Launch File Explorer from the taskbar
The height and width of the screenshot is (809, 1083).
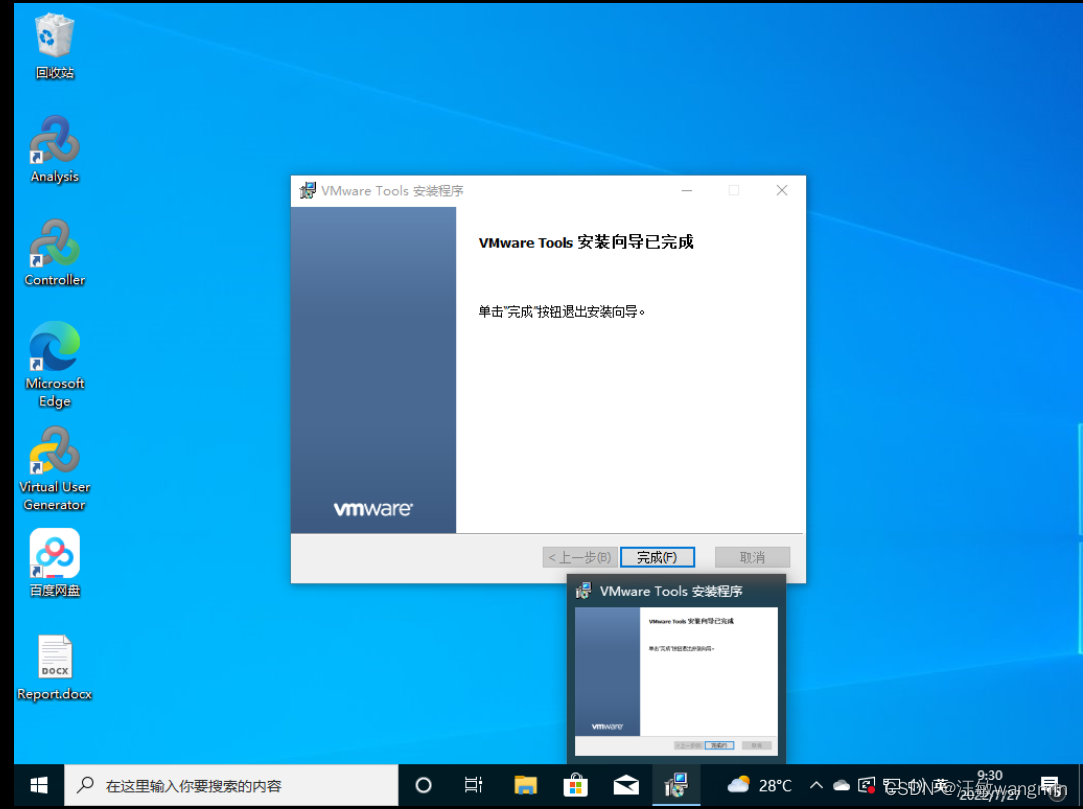pyautogui.click(x=525, y=786)
